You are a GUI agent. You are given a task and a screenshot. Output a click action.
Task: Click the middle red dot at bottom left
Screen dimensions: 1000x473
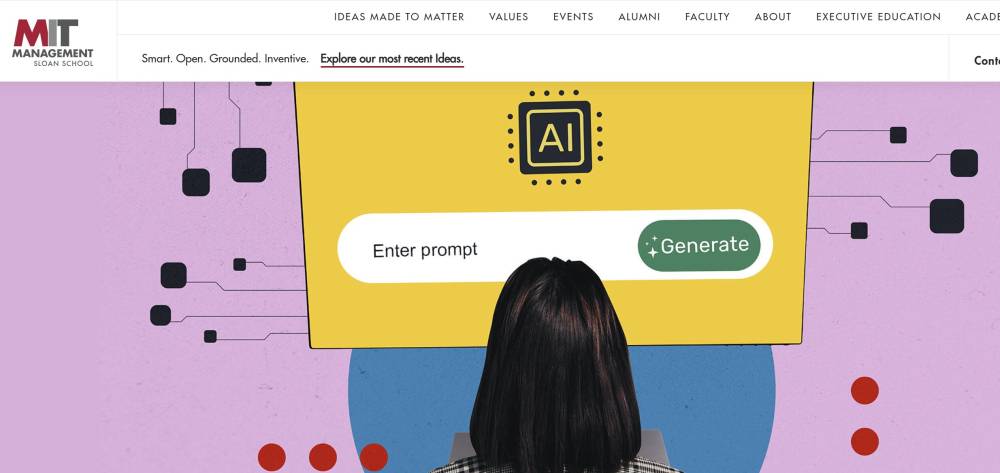coord(323,458)
